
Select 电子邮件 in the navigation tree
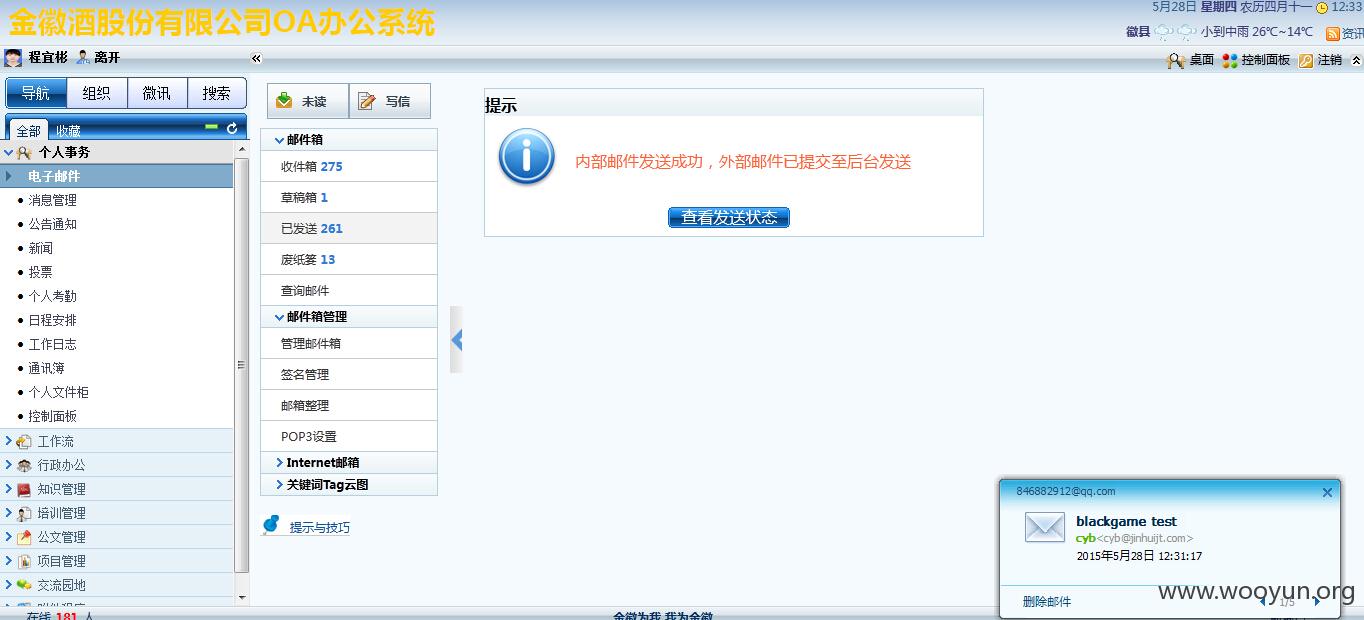coord(117,176)
